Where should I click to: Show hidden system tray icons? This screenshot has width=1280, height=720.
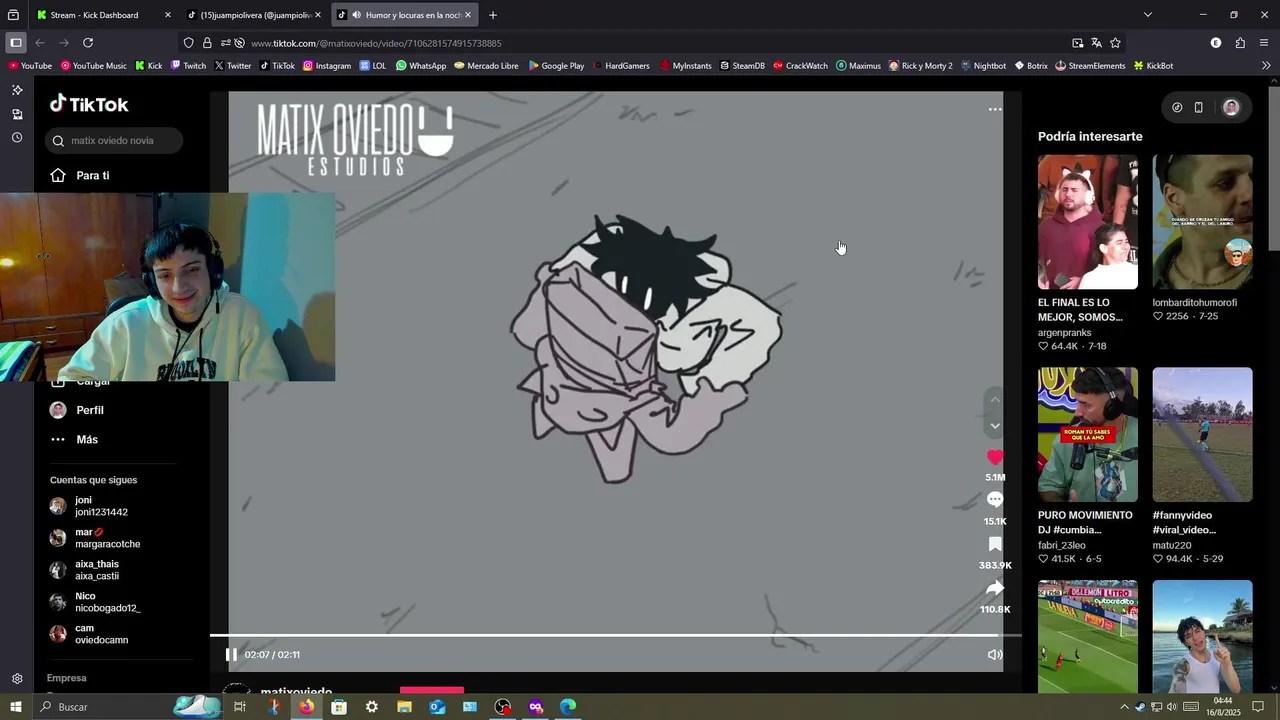[x=1124, y=707]
